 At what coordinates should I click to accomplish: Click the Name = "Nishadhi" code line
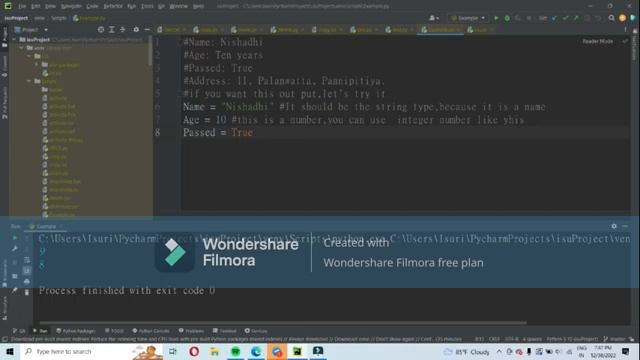(364, 107)
